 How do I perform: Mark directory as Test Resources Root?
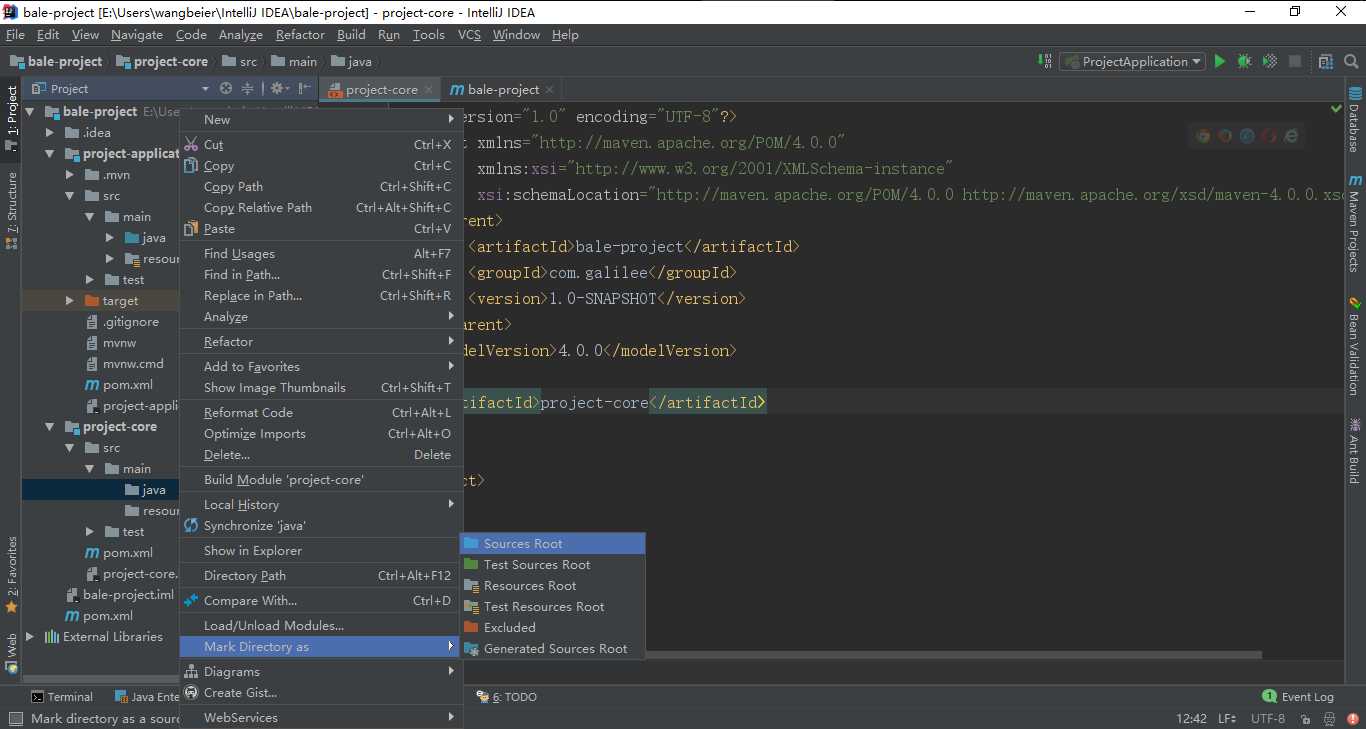coord(552,606)
